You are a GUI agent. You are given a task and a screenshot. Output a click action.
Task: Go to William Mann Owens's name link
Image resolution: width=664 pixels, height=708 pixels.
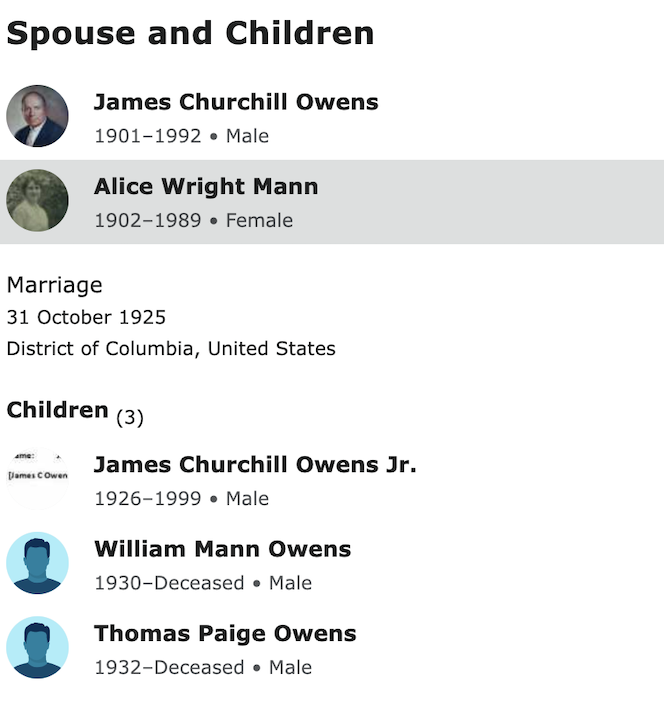pos(222,549)
